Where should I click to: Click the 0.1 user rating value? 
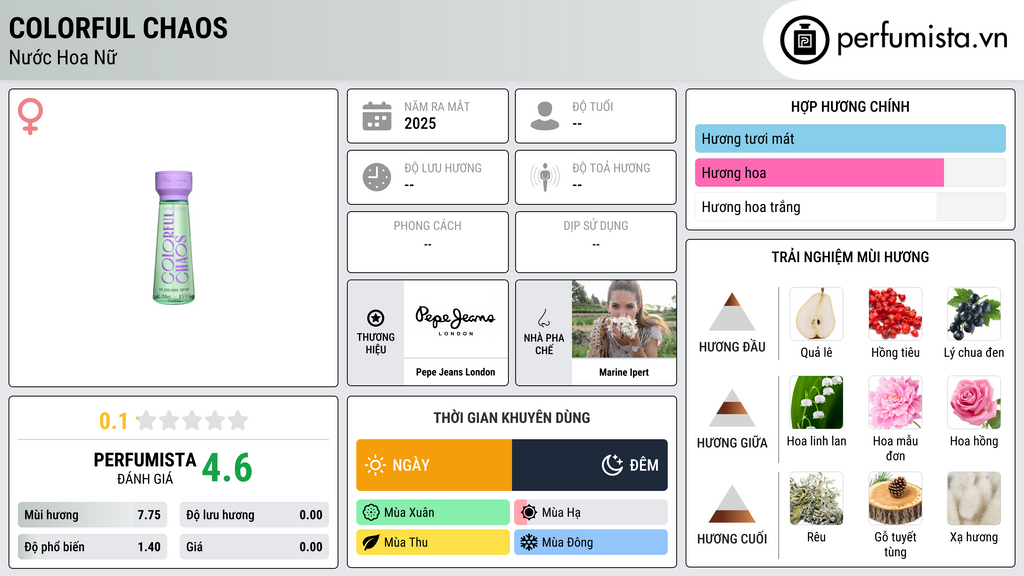click(113, 421)
